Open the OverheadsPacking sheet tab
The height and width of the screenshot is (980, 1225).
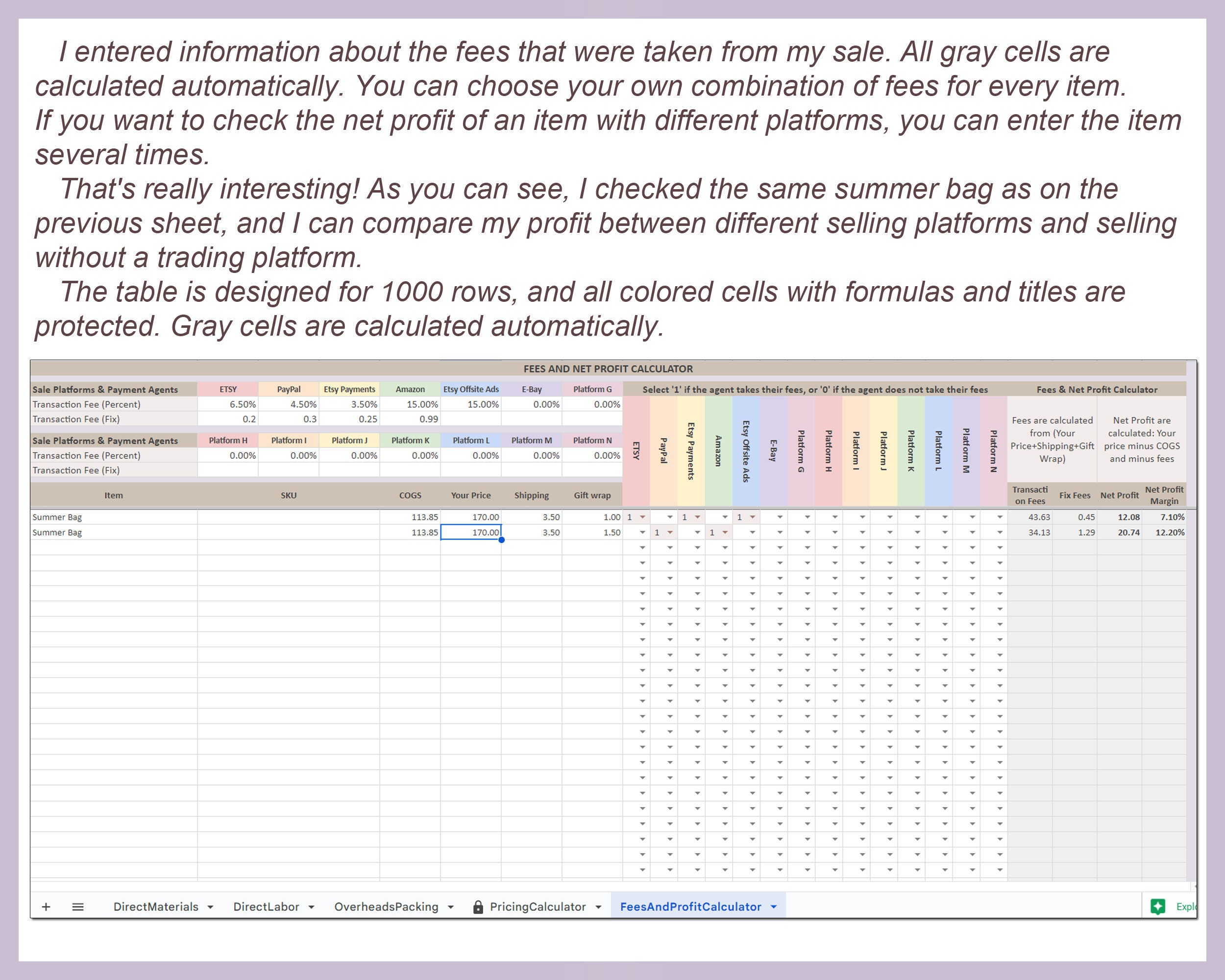[386, 906]
